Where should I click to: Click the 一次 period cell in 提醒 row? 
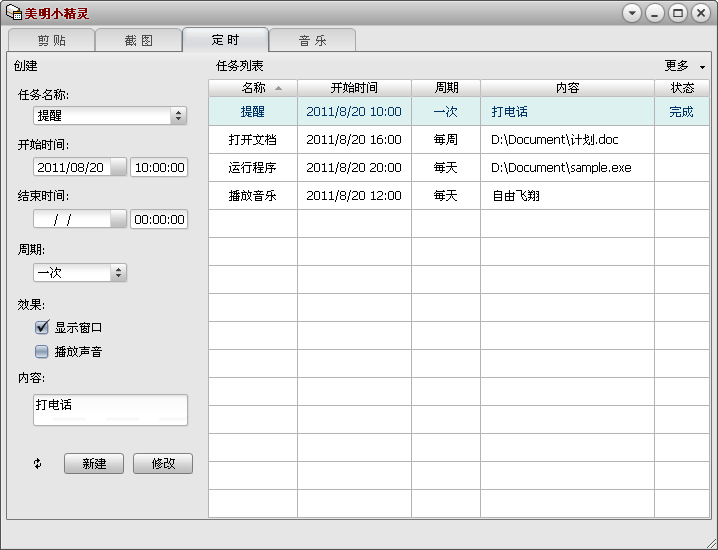tap(446, 111)
